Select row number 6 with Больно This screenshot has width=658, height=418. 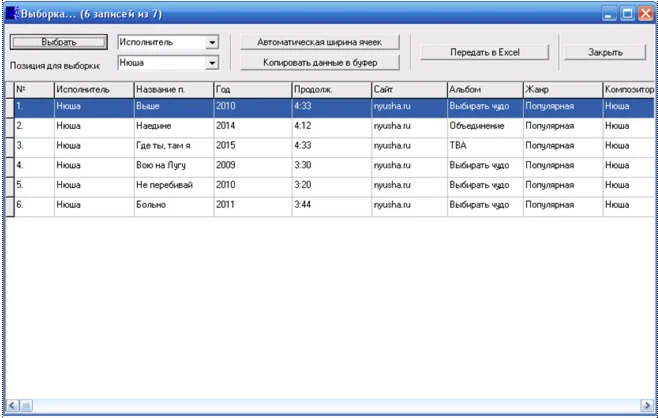tap(172, 205)
